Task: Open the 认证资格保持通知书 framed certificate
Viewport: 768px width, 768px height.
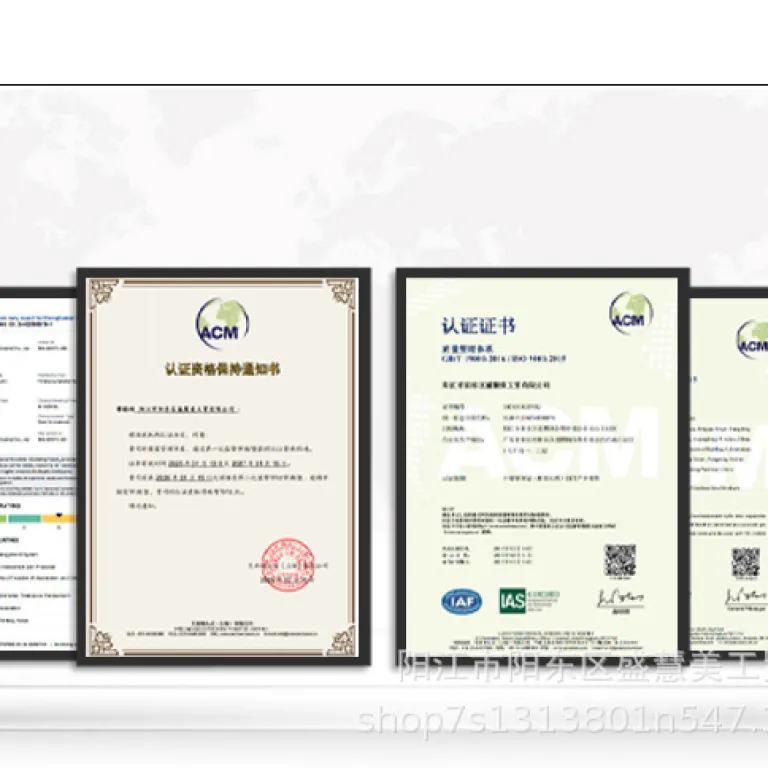Action: coord(224,466)
